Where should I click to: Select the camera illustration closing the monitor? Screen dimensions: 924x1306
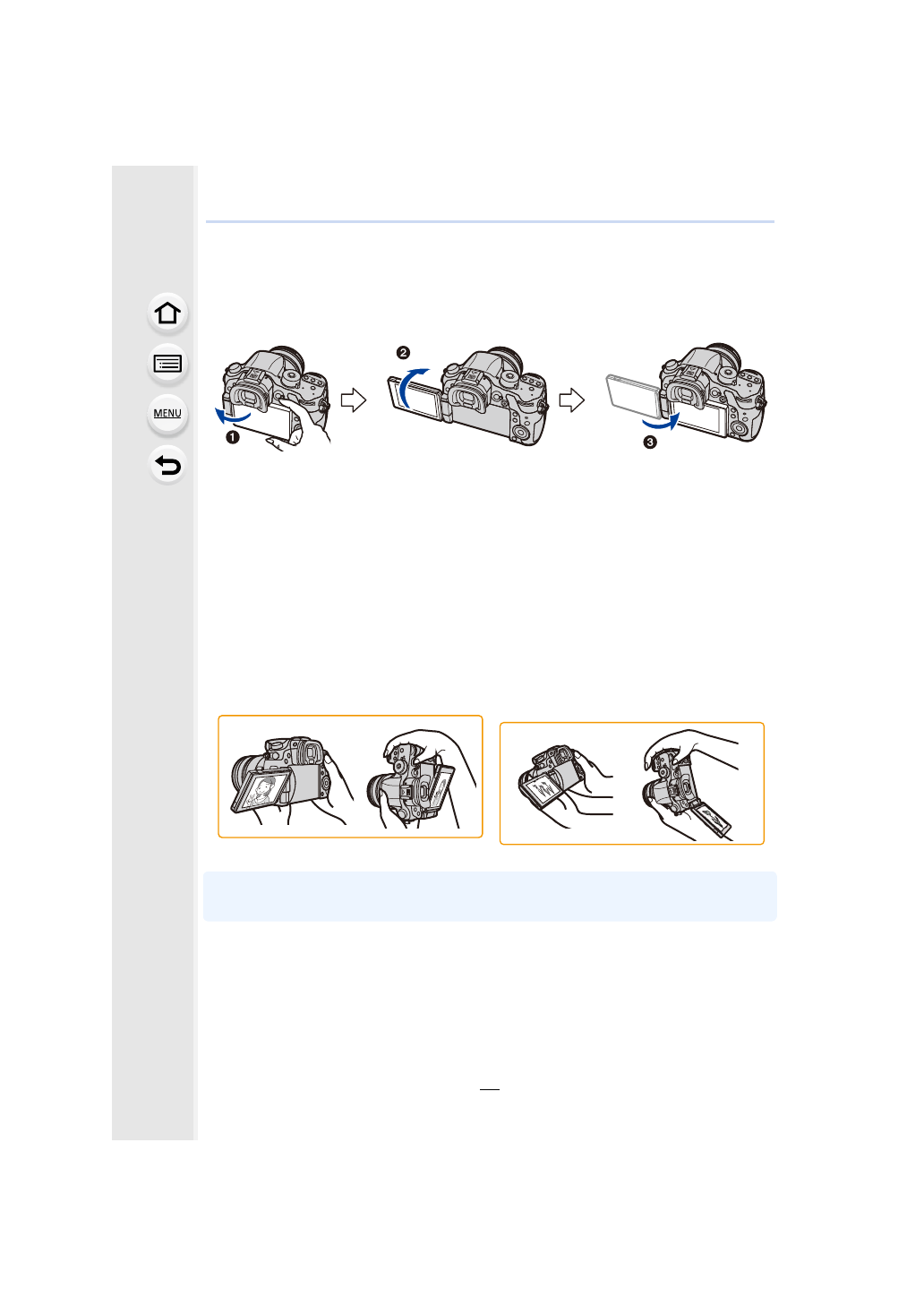point(687,392)
